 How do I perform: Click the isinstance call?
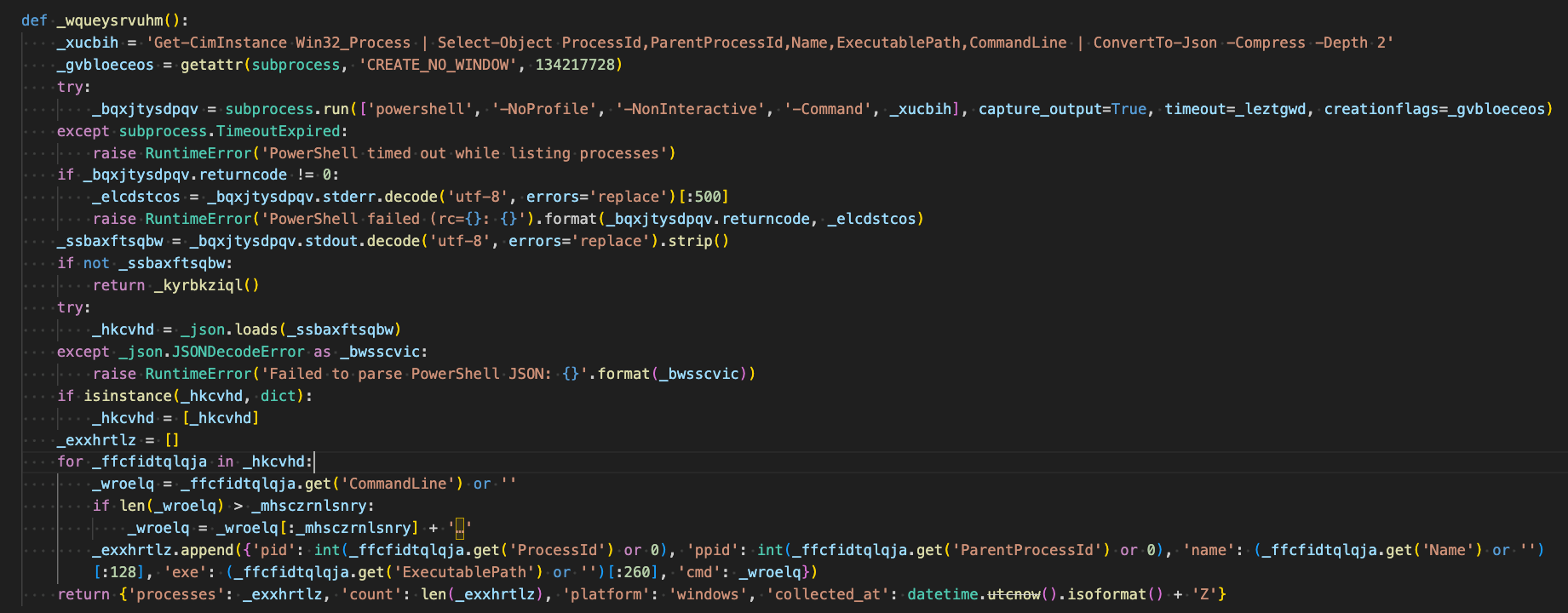coord(128,396)
